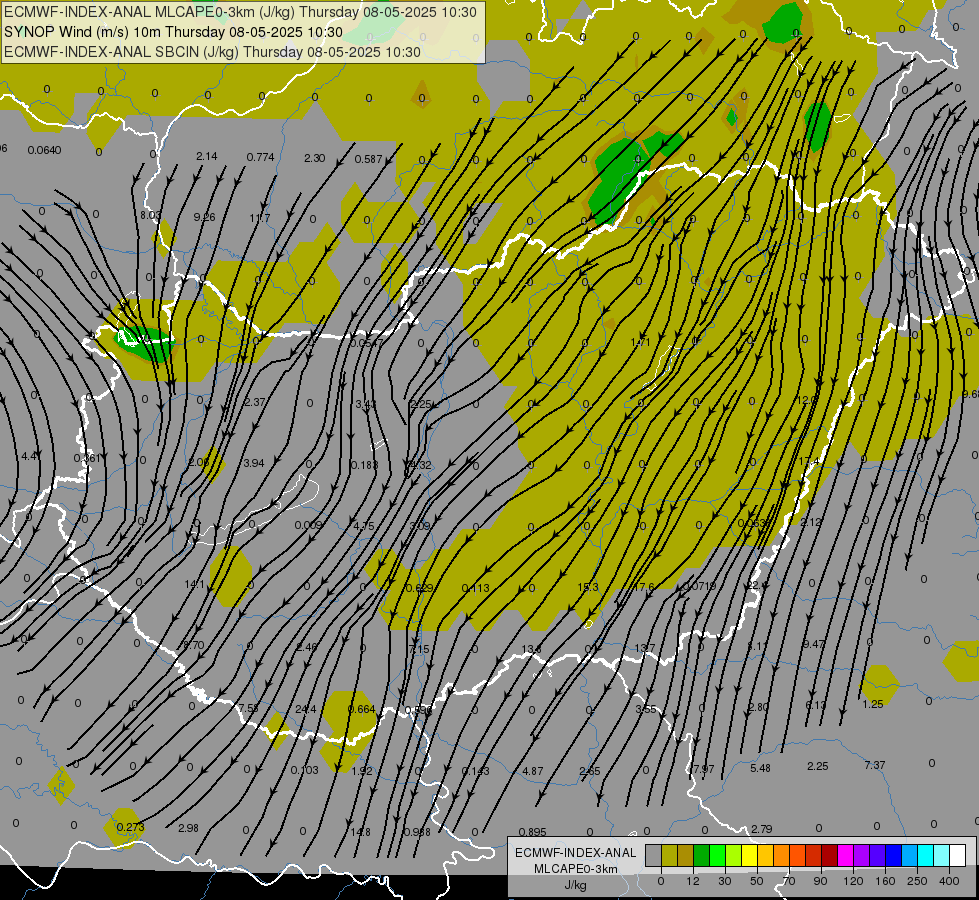Click the map value 9.26
The height and width of the screenshot is (900, 979).
(204, 217)
